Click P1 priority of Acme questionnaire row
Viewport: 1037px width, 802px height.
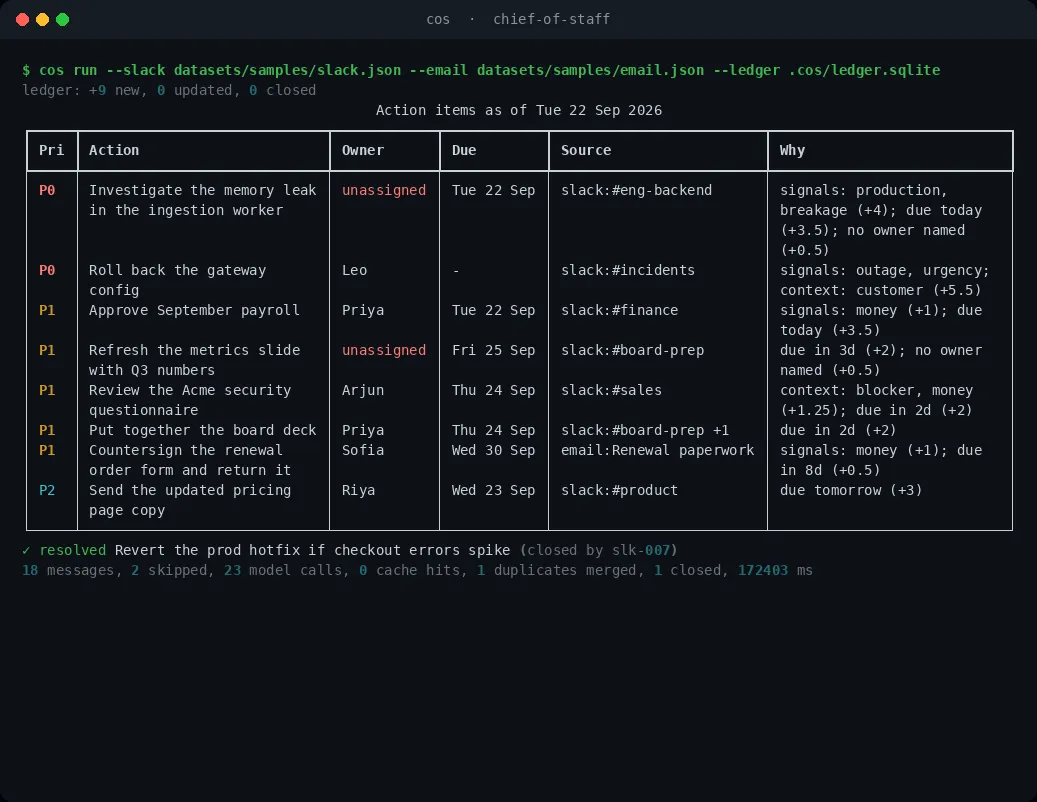pyautogui.click(x=47, y=390)
